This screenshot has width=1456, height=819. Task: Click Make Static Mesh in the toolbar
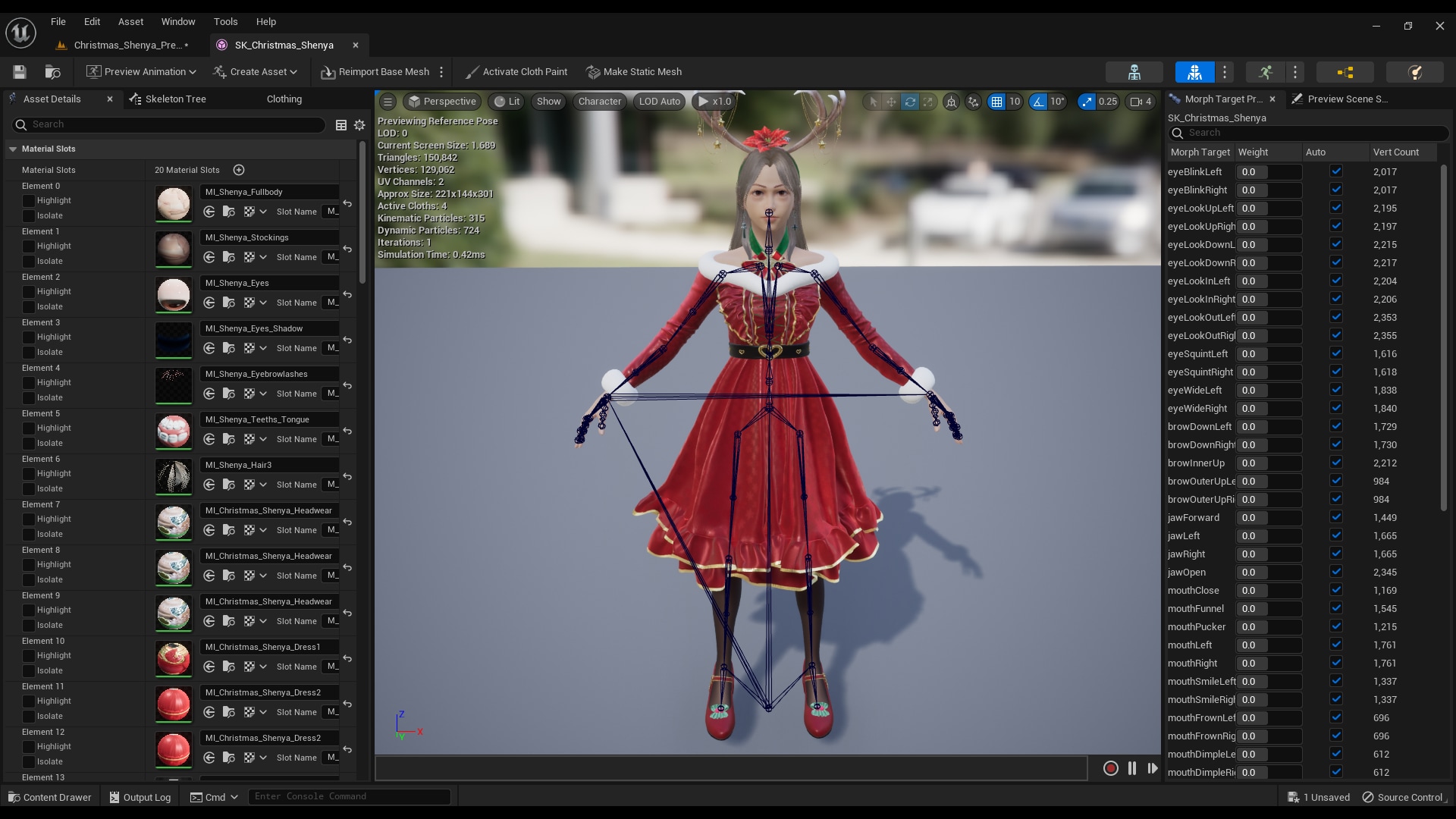[x=634, y=72]
